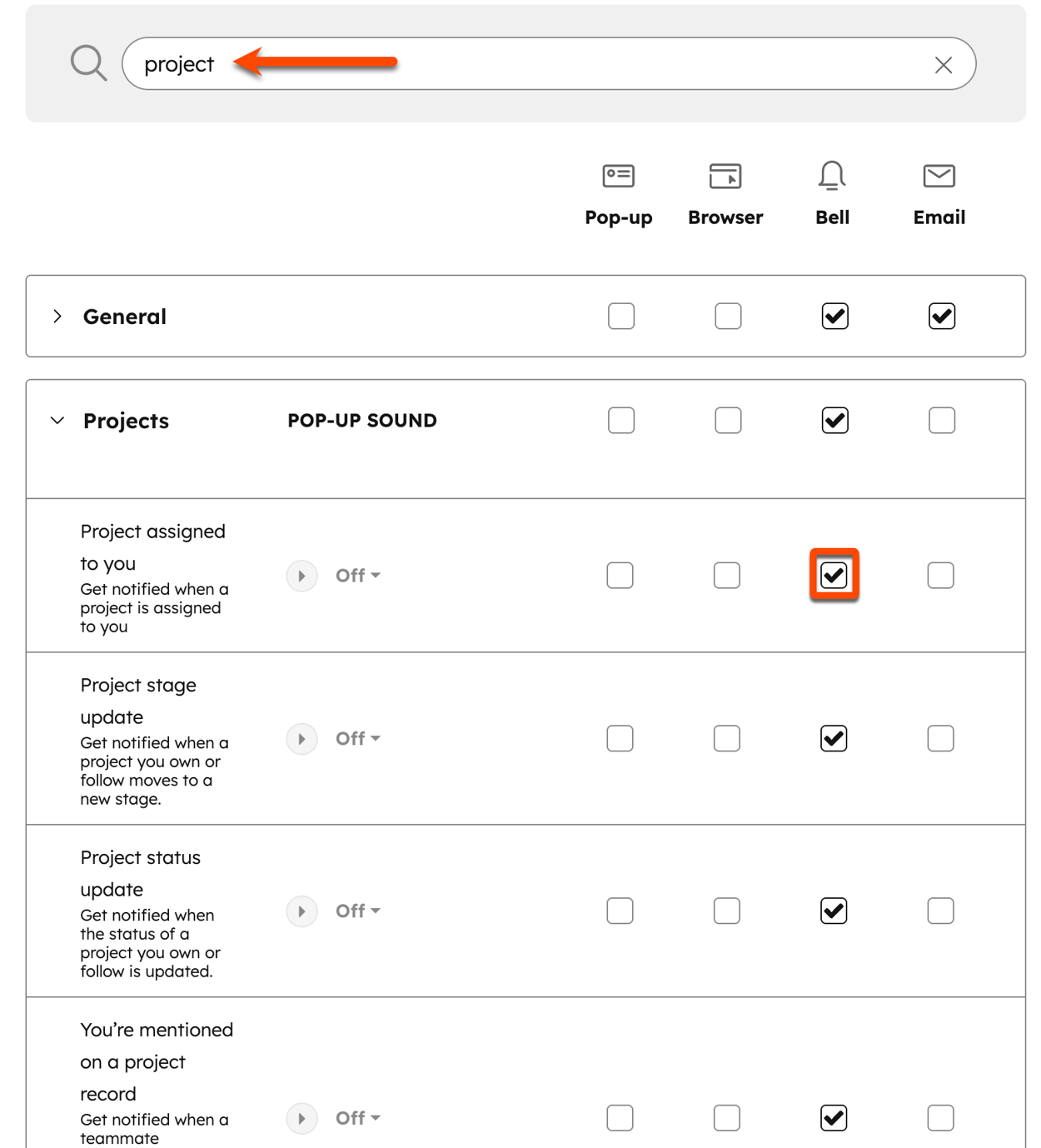
Task: Enable Email notifications for Project status update
Action: pyautogui.click(x=941, y=911)
